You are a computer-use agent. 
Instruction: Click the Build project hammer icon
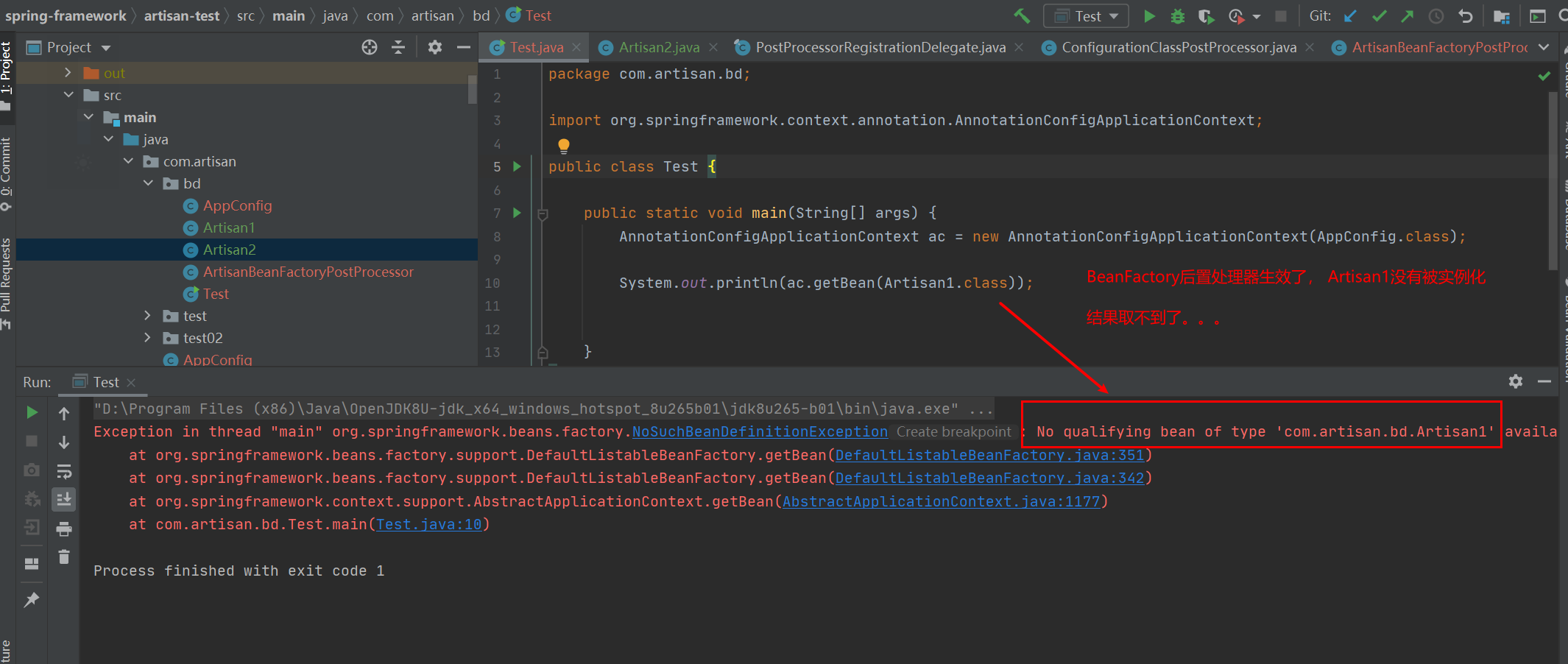1022,15
